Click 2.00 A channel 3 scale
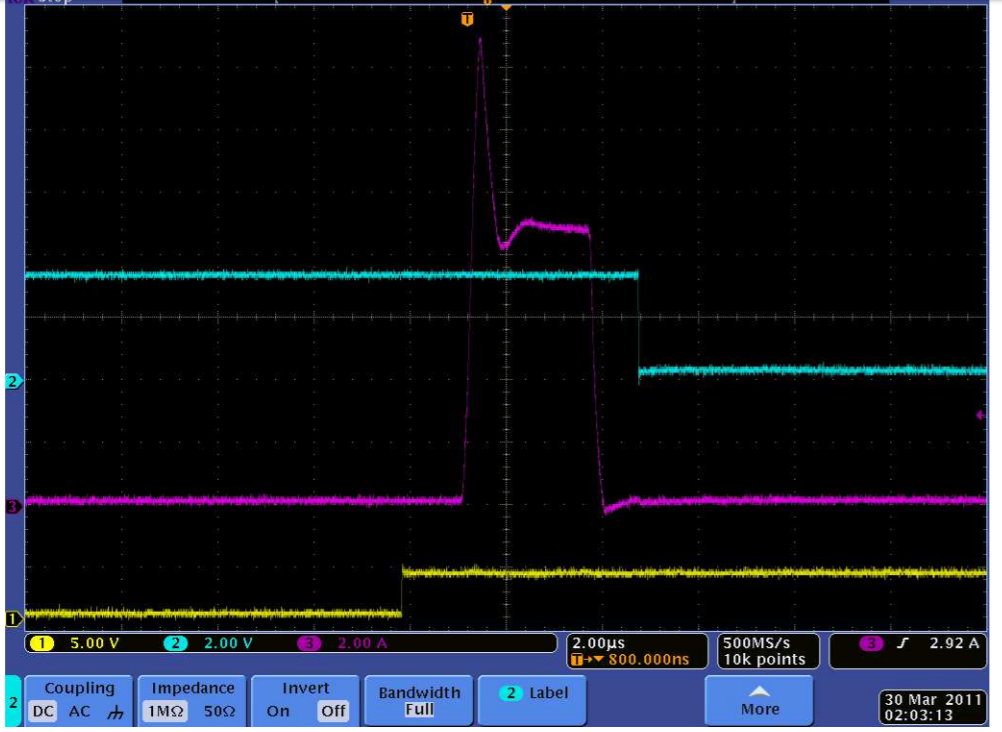Image resolution: width=1002 pixels, height=732 pixels. coord(362,643)
